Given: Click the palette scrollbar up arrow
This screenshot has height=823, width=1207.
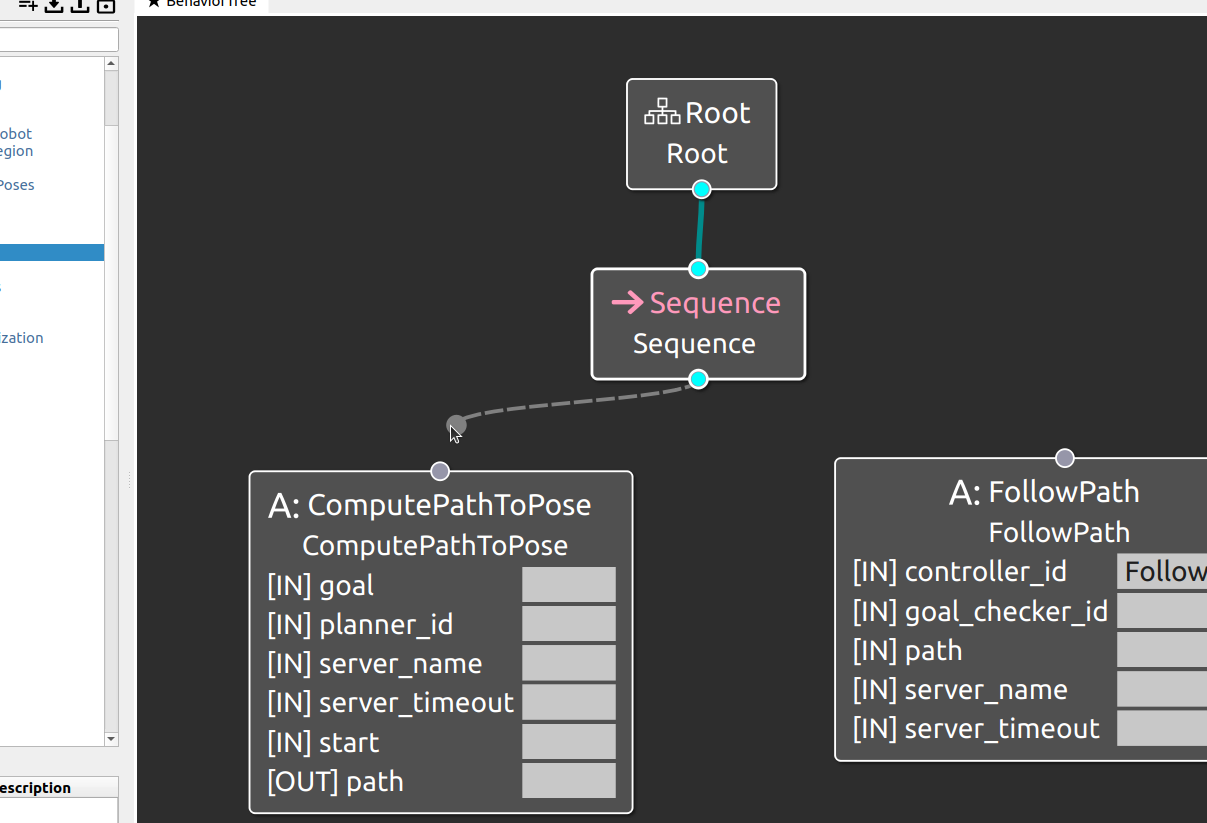Looking at the screenshot, I should coord(111,64).
